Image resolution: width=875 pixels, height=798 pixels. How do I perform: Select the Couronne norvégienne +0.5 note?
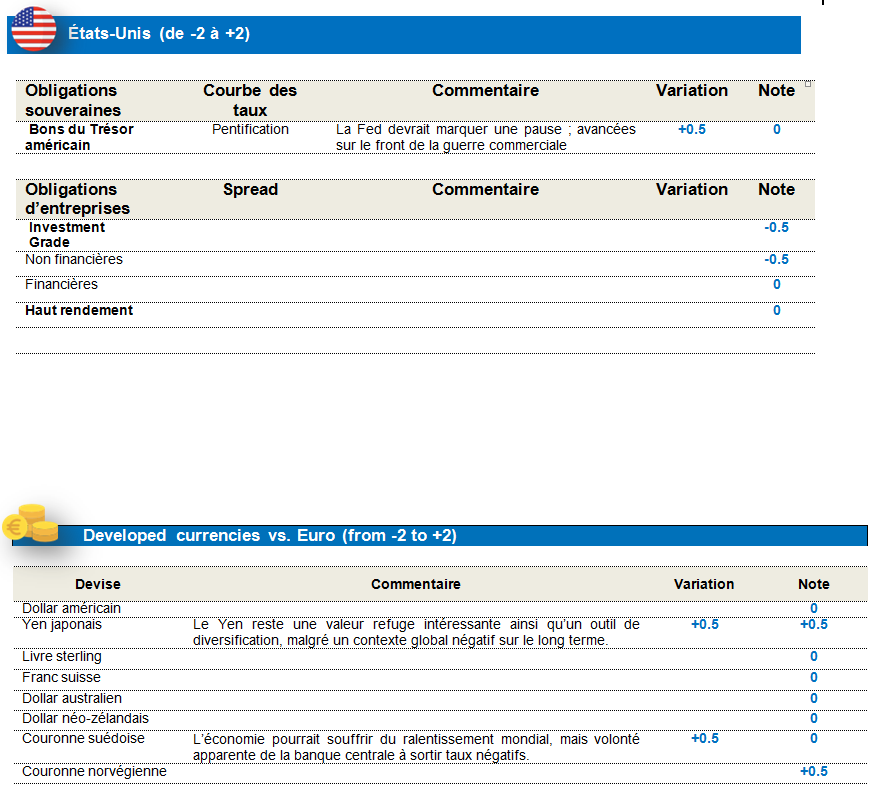[x=813, y=772]
